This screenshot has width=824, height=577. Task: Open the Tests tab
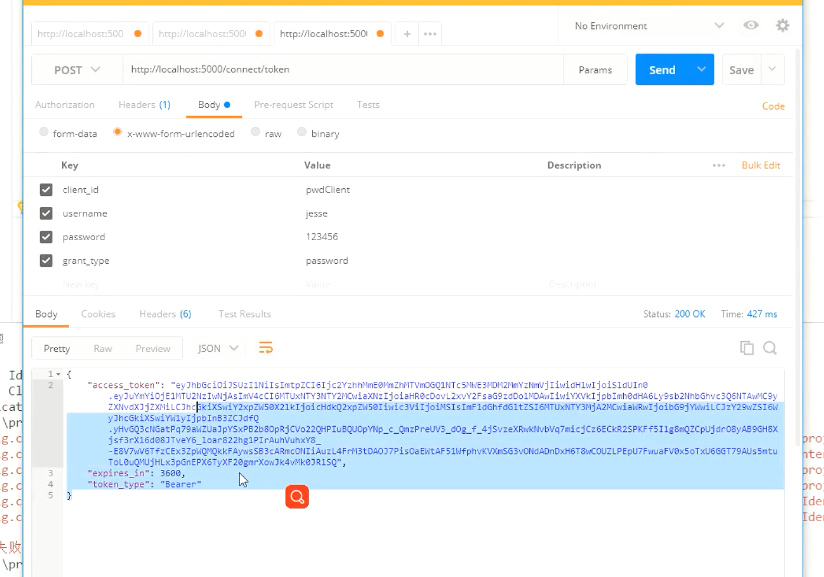pos(368,105)
